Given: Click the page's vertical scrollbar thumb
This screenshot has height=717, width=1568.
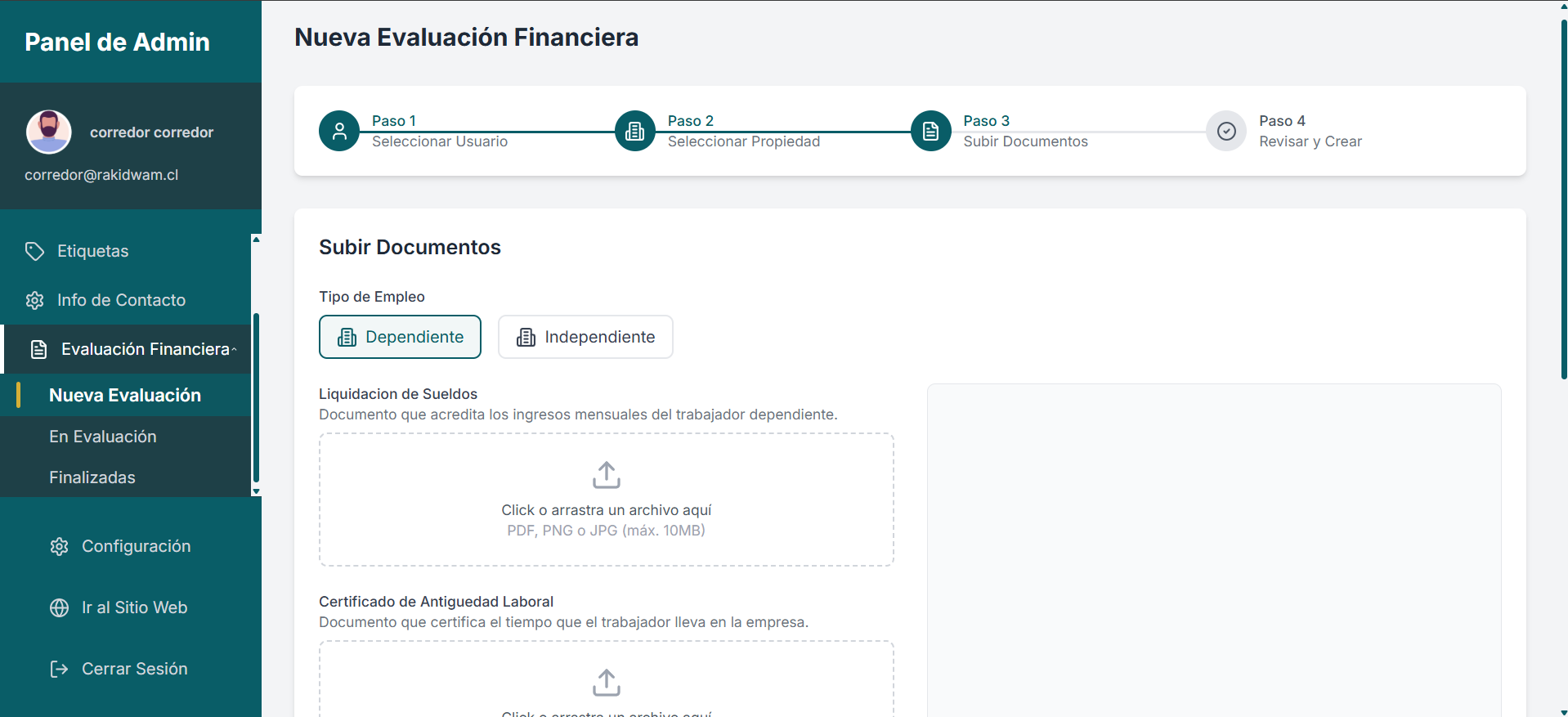Looking at the screenshot, I should [x=1563, y=196].
